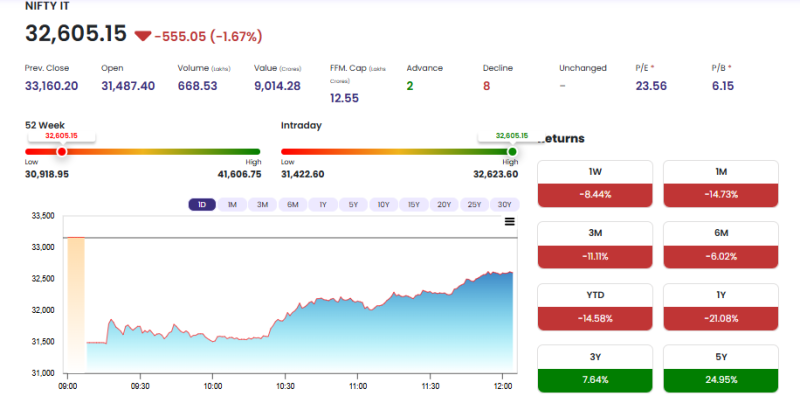Screen dimensions: 800x410
Task: Switch chart to 5Y range
Action: pos(353,204)
